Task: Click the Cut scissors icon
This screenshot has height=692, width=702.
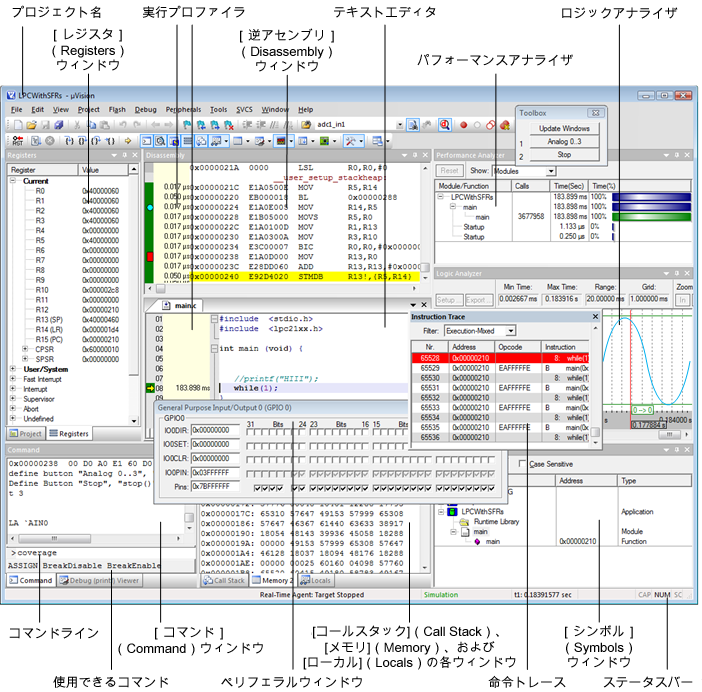Action: click(77, 125)
